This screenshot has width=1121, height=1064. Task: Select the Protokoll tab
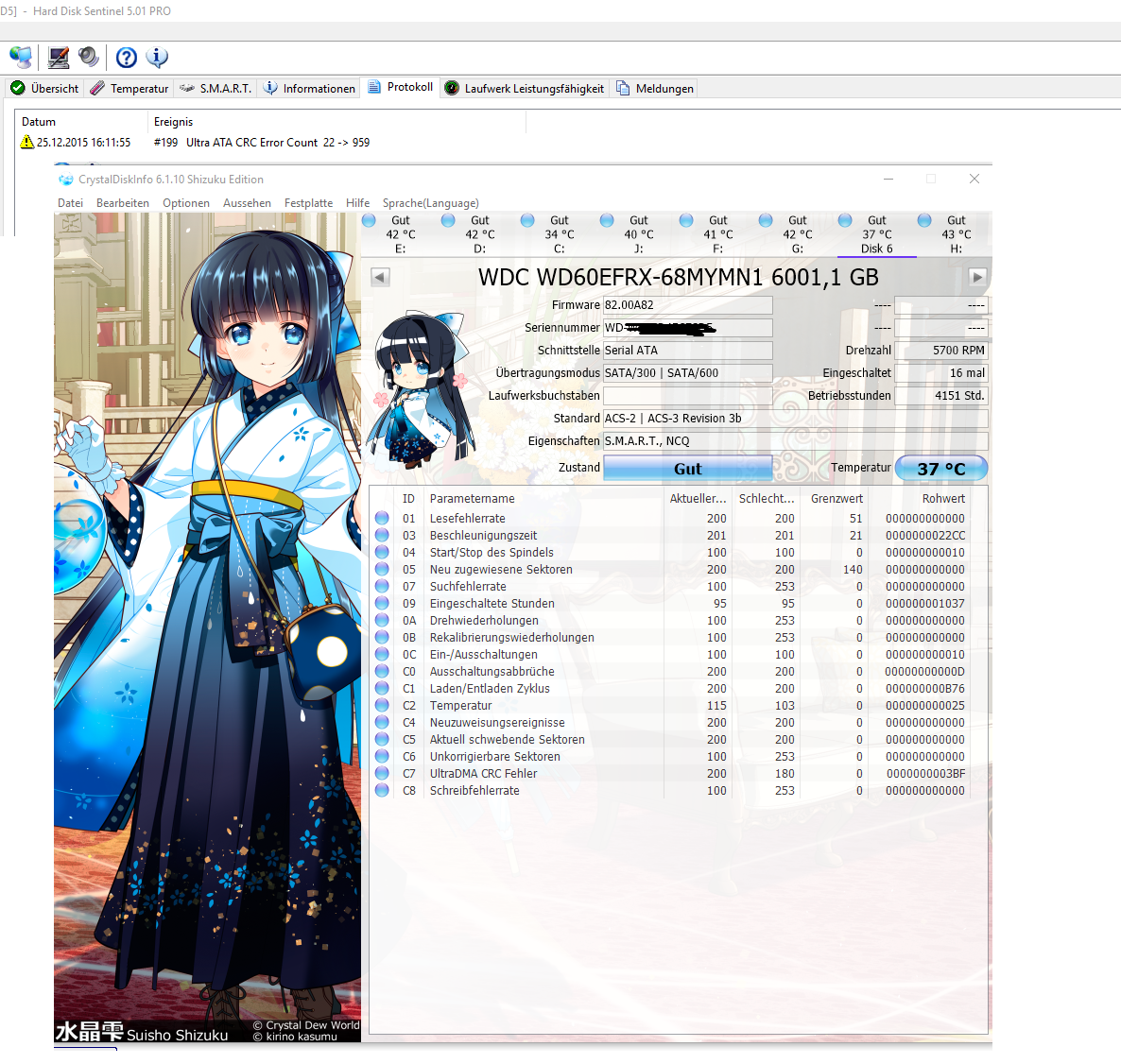tap(401, 87)
